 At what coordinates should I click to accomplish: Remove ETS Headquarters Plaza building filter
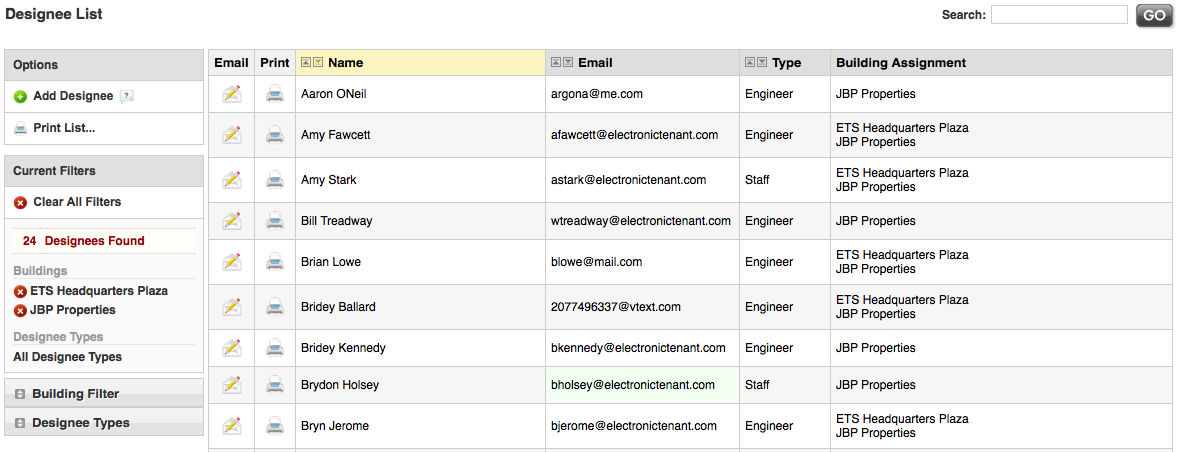(x=20, y=292)
